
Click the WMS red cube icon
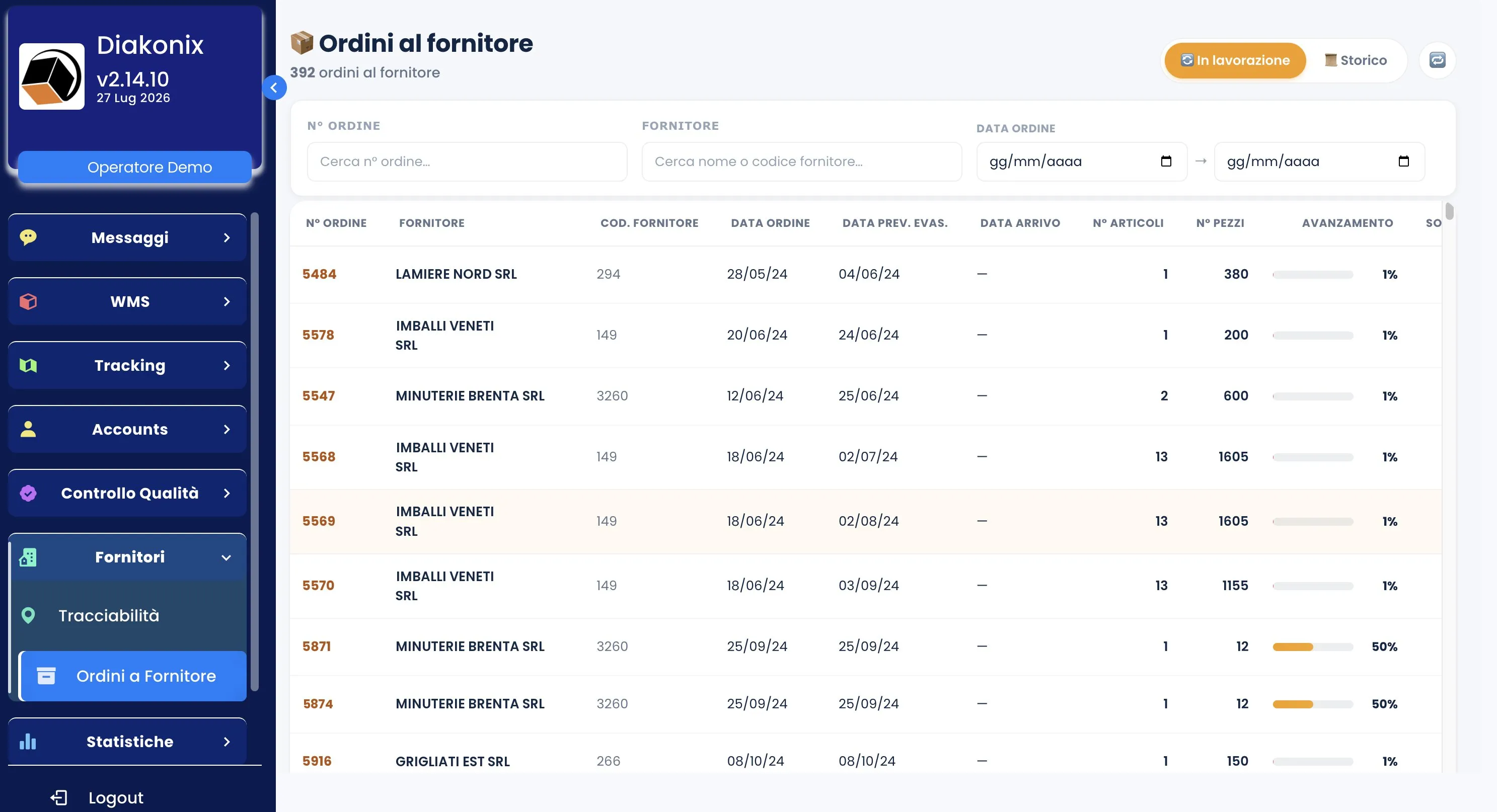28,301
